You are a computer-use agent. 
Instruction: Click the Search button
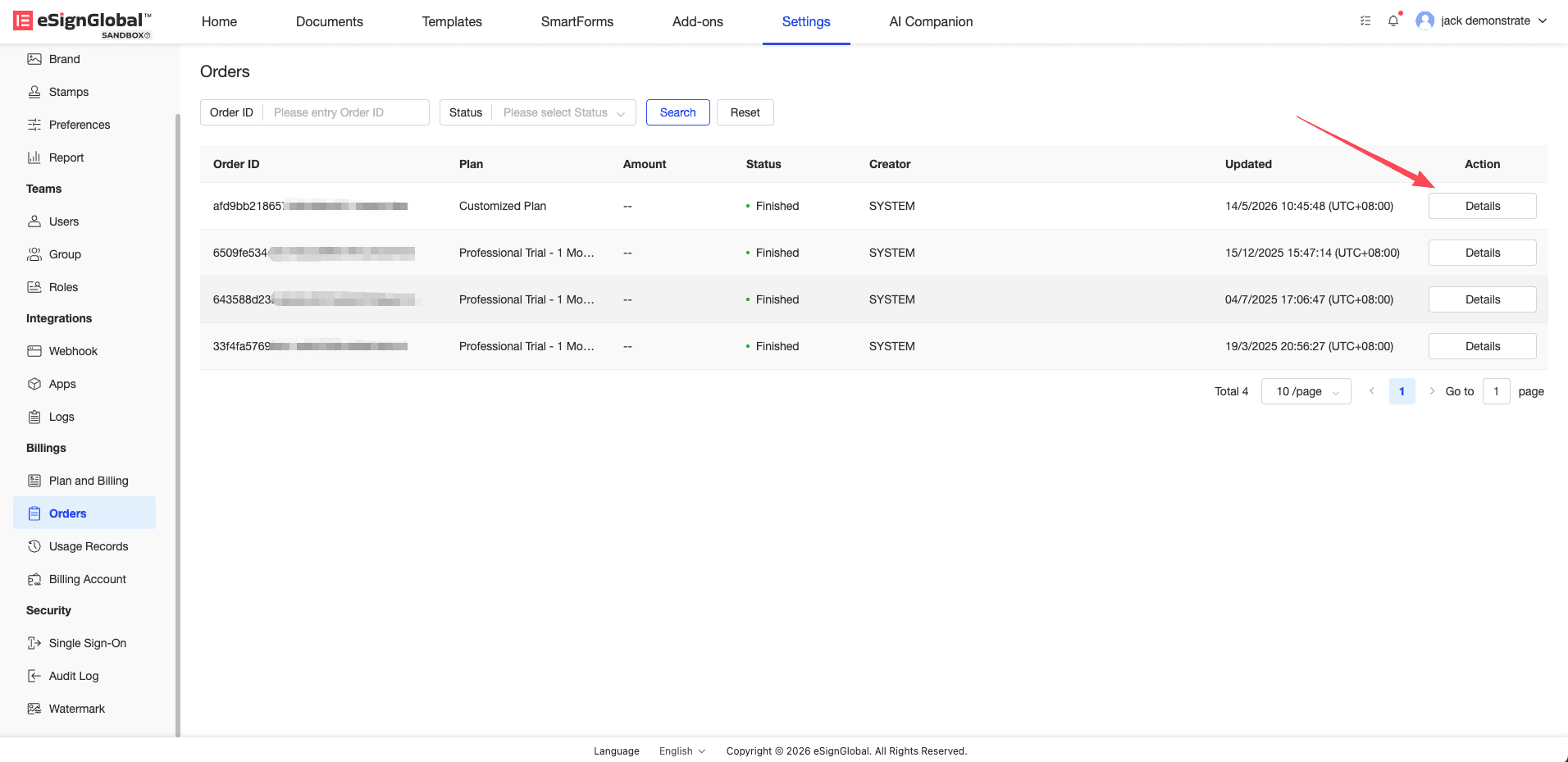[x=678, y=112]
